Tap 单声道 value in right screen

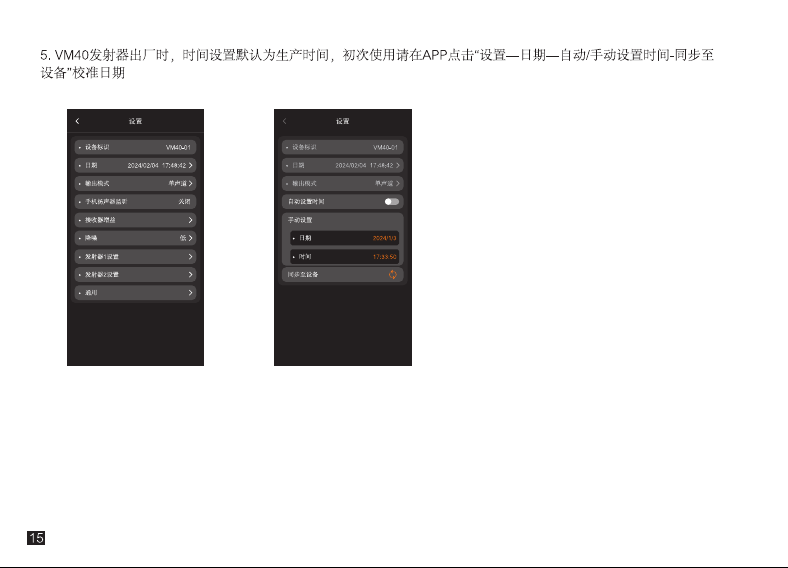coord(384,183)
